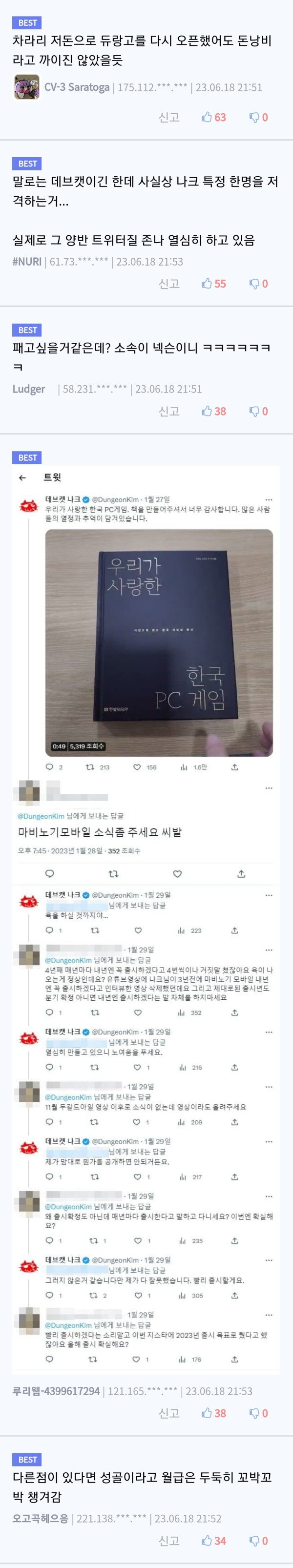Upvote CV-3 Saratoga's comment with 63 likes

(x=213, y=117)
